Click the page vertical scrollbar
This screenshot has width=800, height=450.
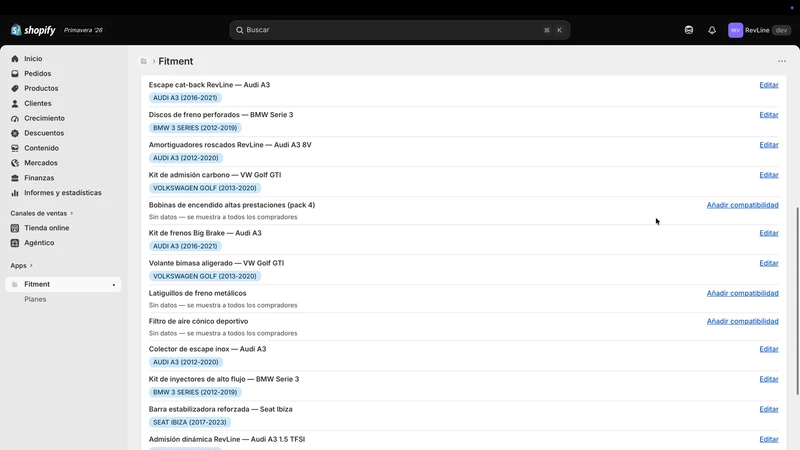(797, 301)
